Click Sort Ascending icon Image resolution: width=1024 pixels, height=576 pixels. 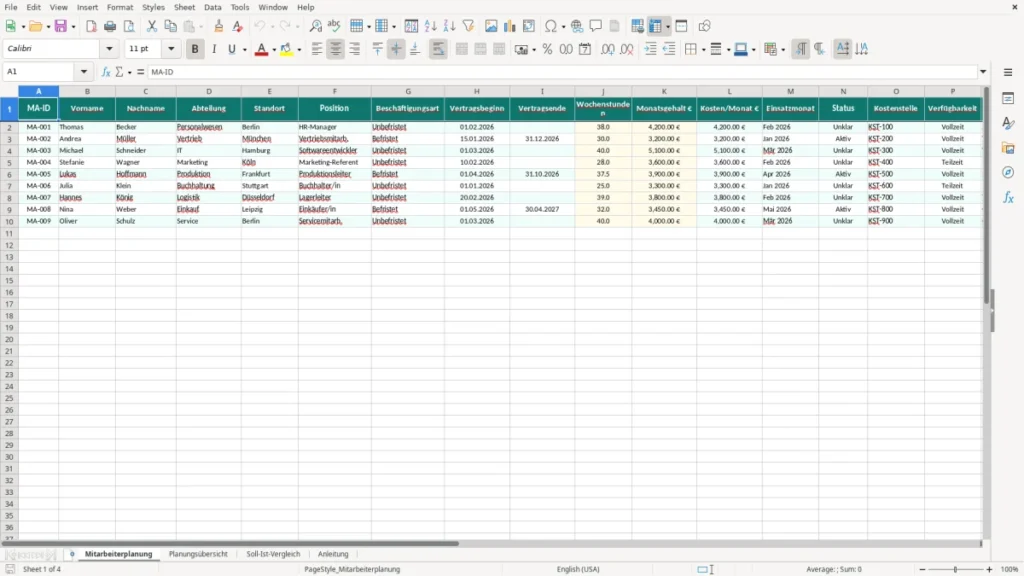point(430,26)
